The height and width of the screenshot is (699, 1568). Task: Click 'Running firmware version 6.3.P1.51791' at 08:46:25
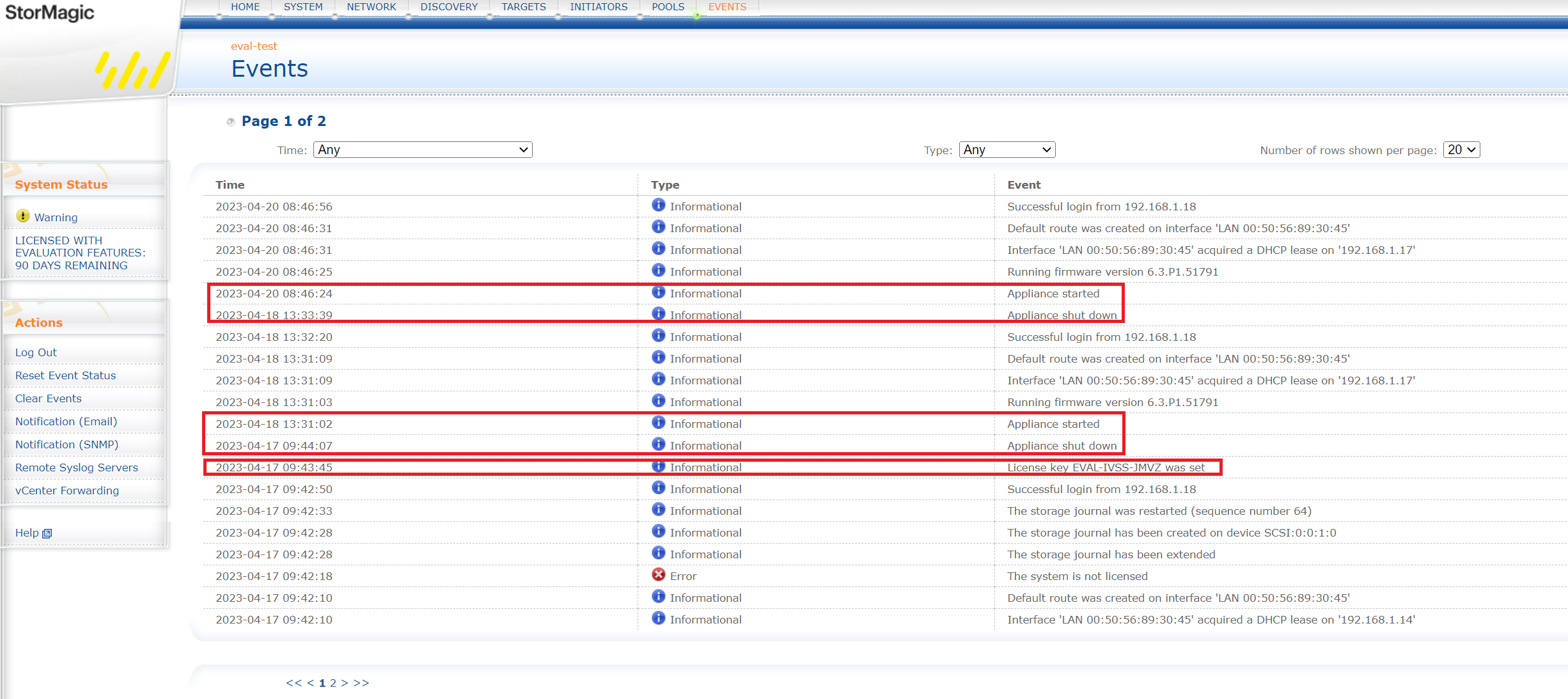(1113, 272)
